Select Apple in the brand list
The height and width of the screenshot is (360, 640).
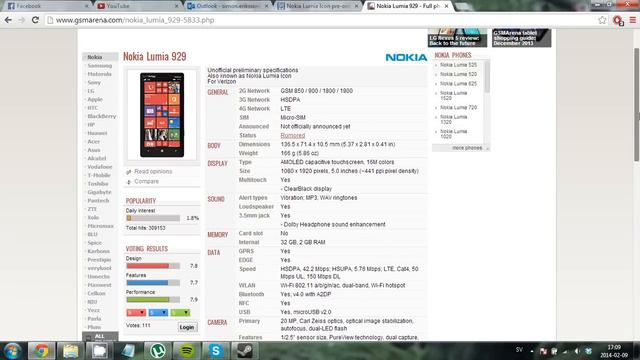point(95,99)
